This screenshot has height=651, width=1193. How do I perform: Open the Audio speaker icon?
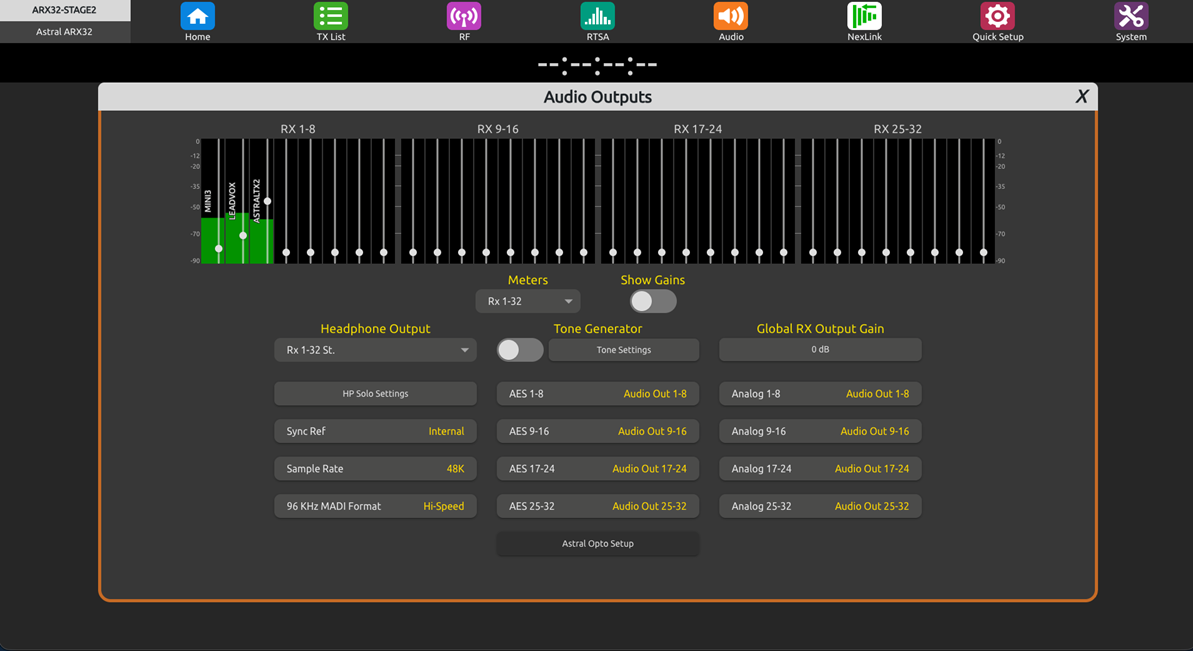(730, 16)
